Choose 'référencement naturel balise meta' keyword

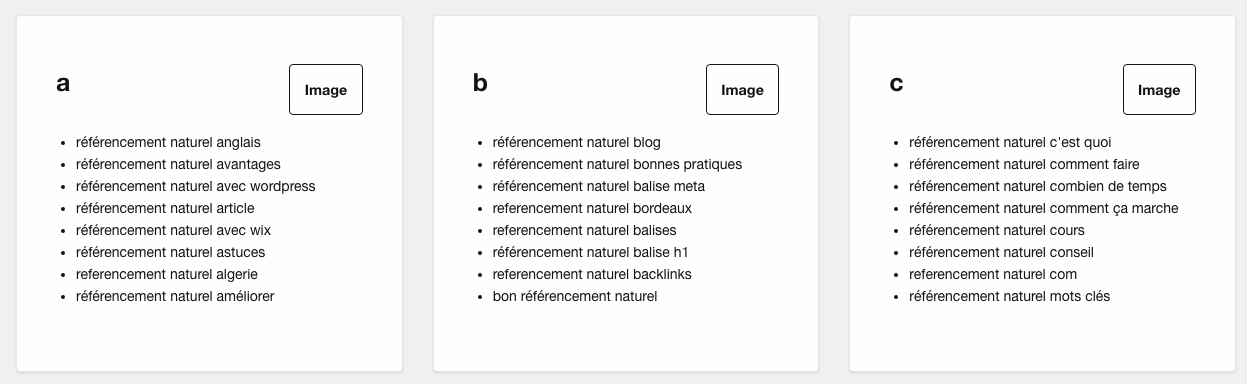[x=599, y=186]
